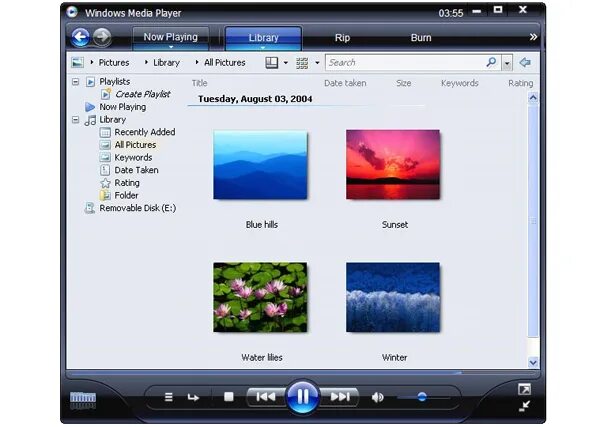This screenshot has height=427, width=600.
Task: Open Date Taken in the navigation tree
Action: (136, 170)
